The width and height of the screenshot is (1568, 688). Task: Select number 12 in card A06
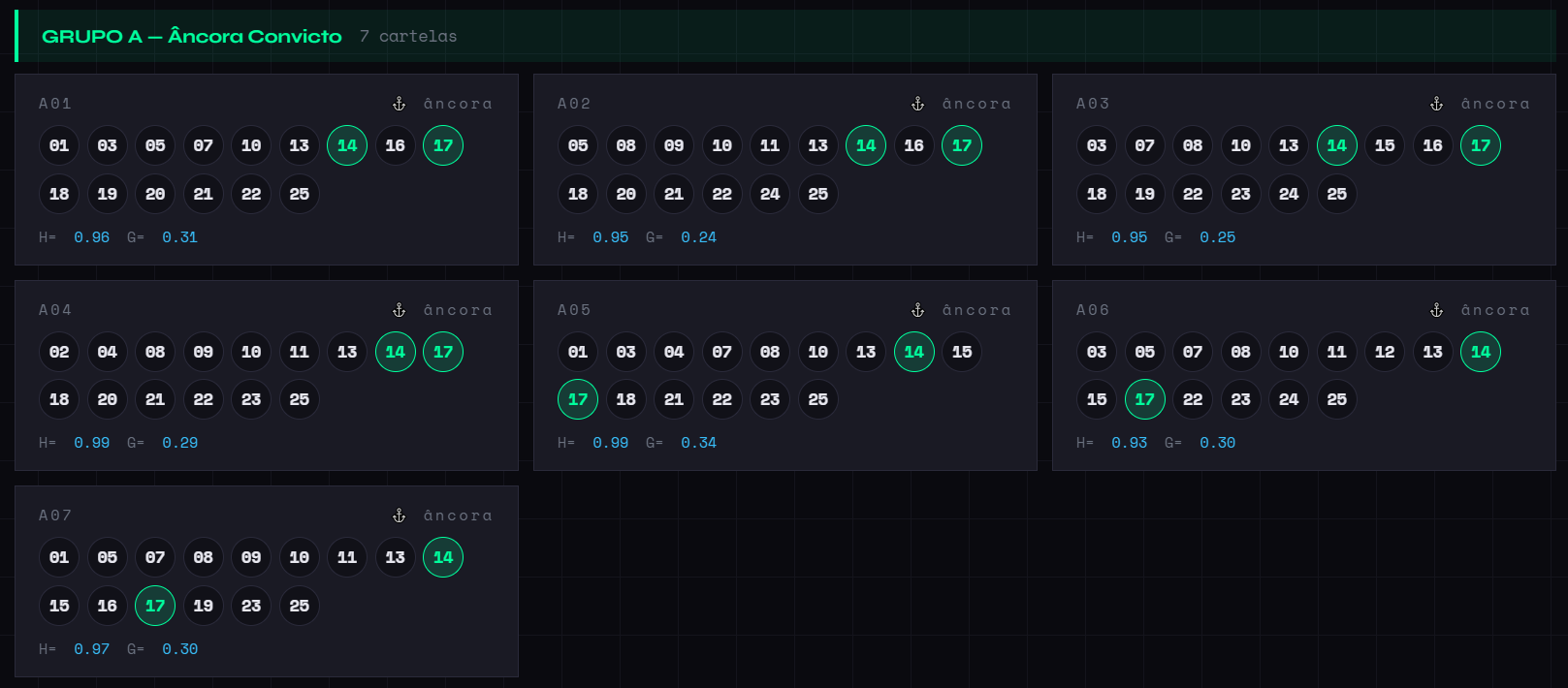coord(1385,352)
